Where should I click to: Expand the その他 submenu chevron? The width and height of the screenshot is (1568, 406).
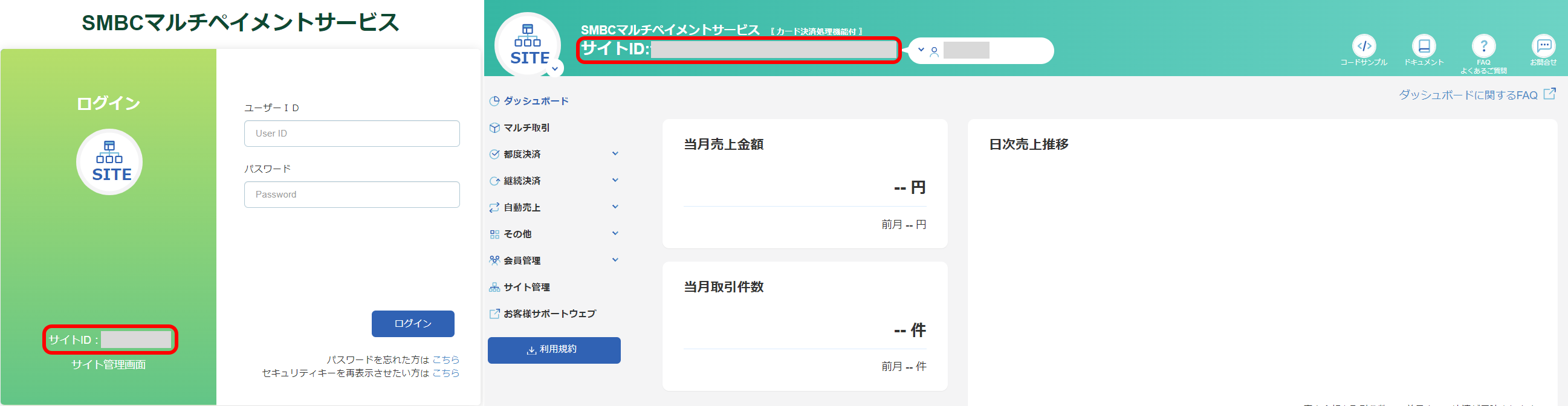[x=615, y=234]
